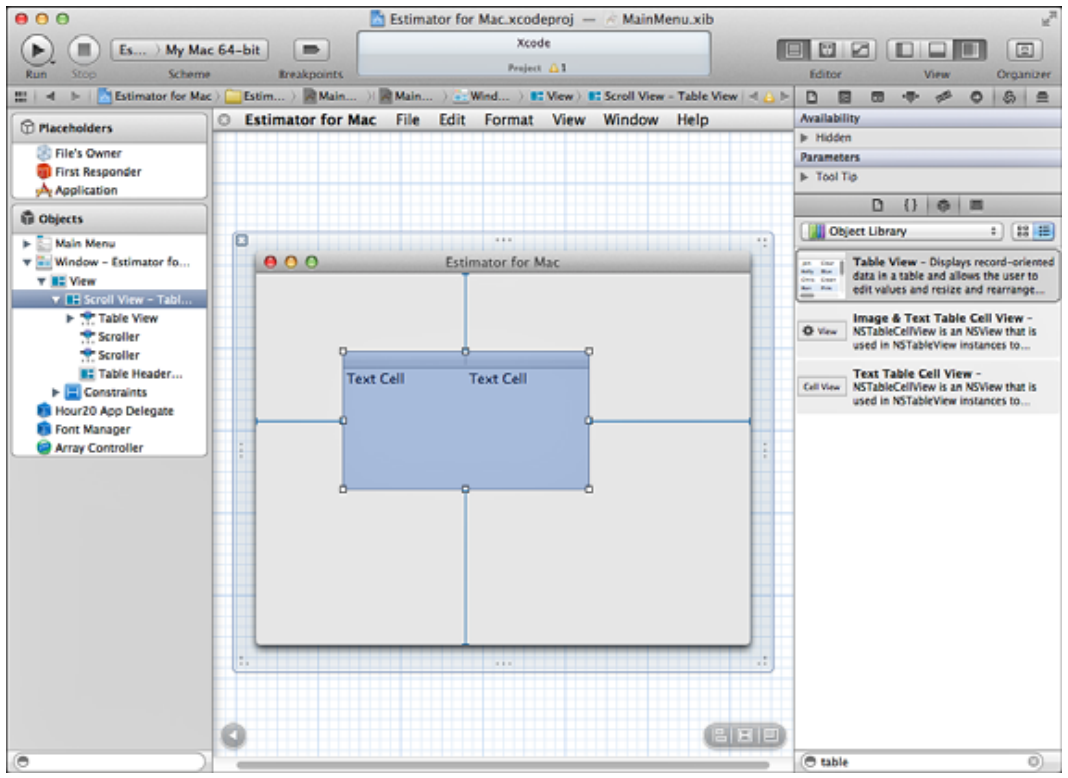Viewport: 1068px width, 778px height.
Task: Open the File menu in designed menu bar
Action: [x=407, y=120]
